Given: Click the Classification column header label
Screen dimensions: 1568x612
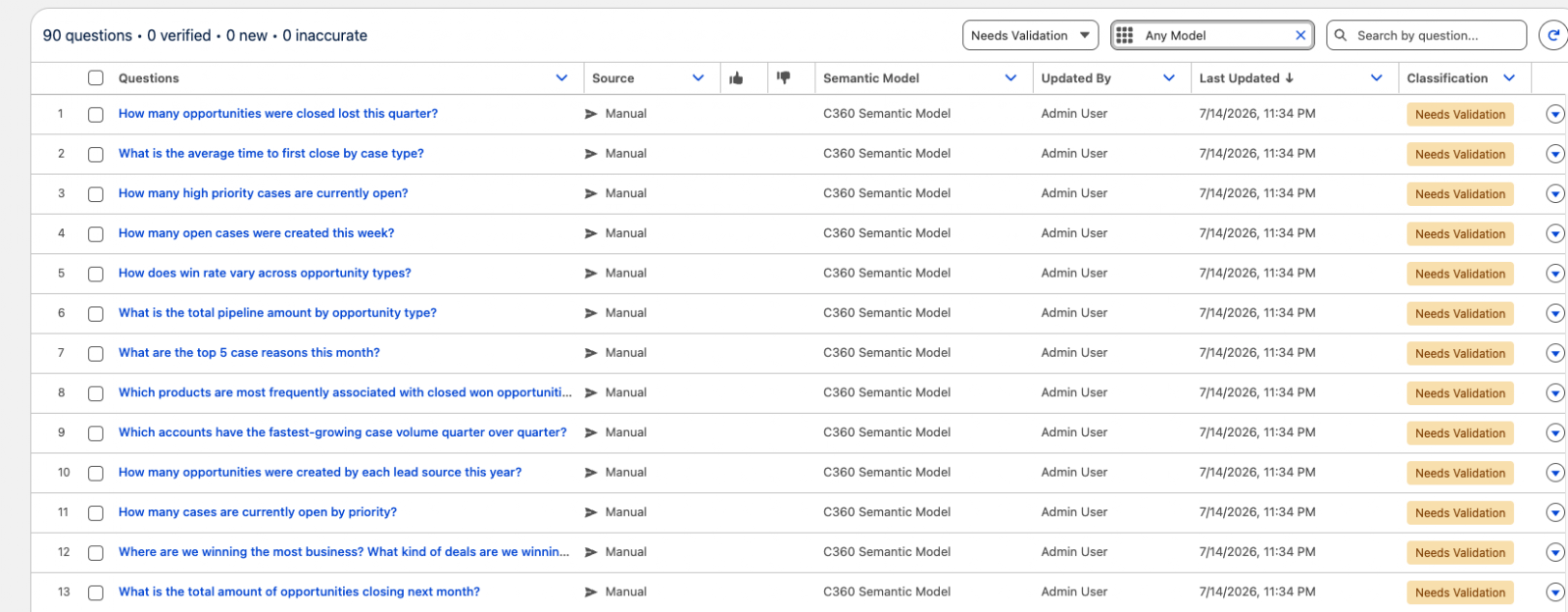Looking at the screenshot, I should (x=1447, y=77).
